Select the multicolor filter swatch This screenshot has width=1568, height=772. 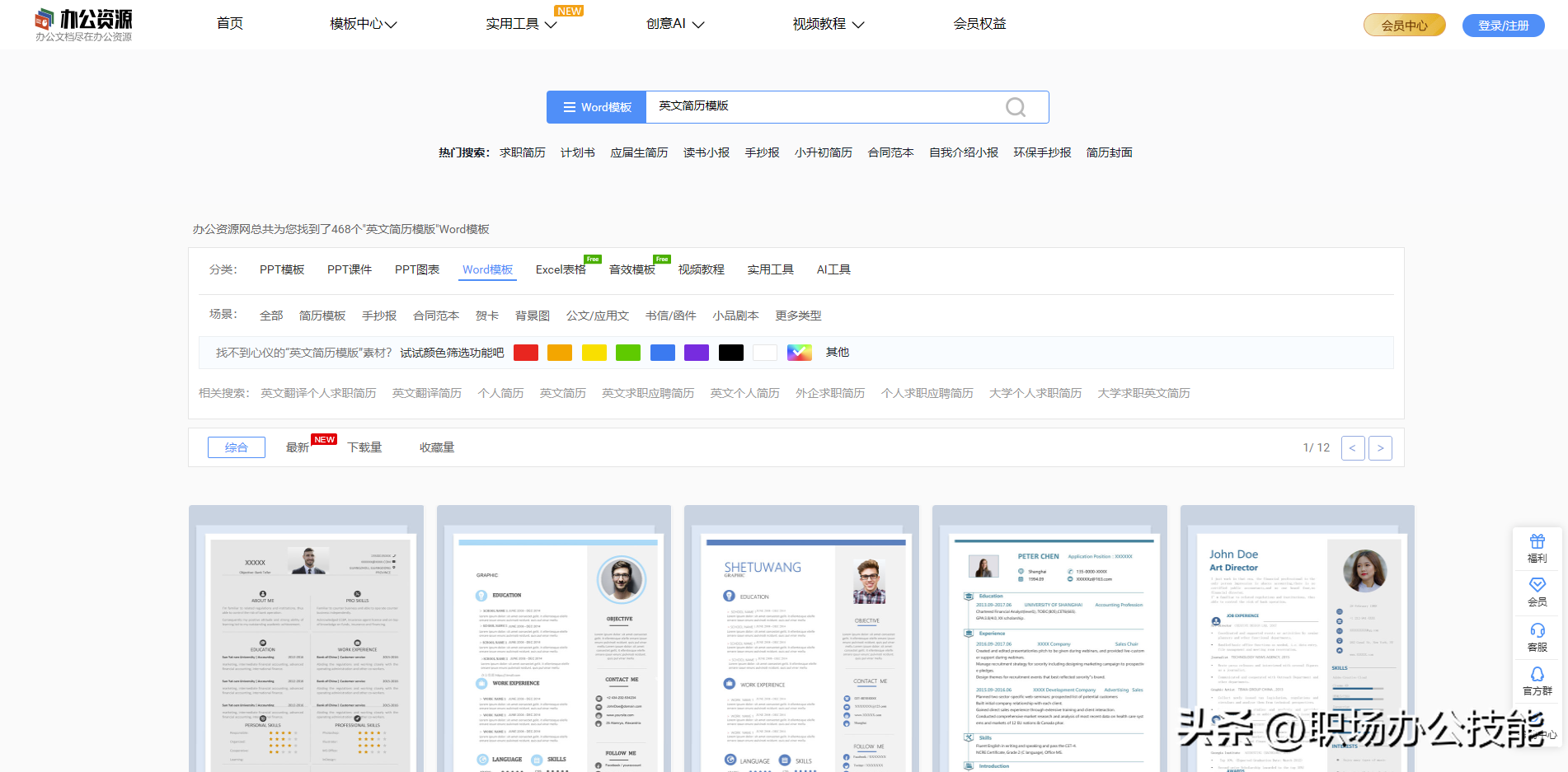799,353
